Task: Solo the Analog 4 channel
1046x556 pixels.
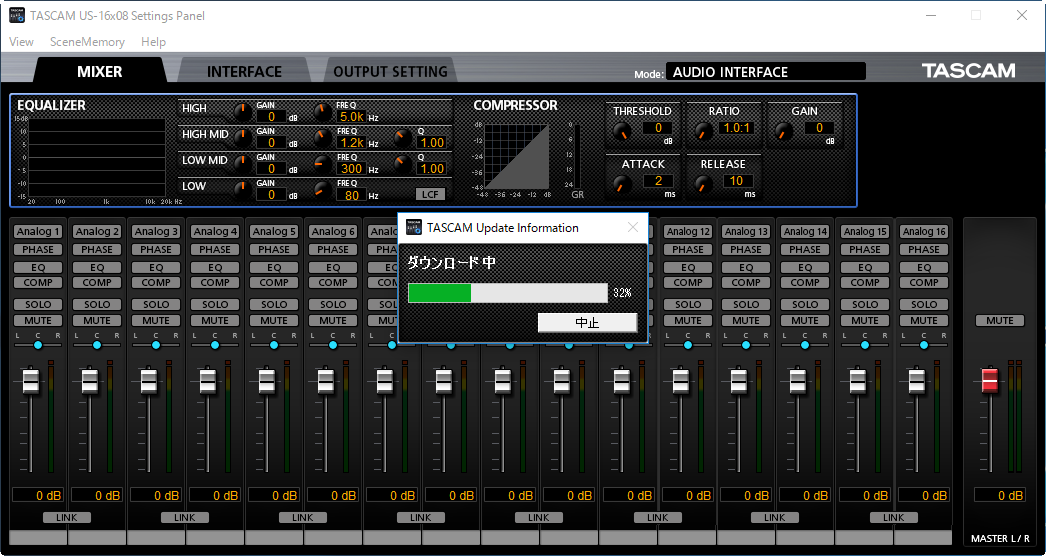Action: (215, 304)
